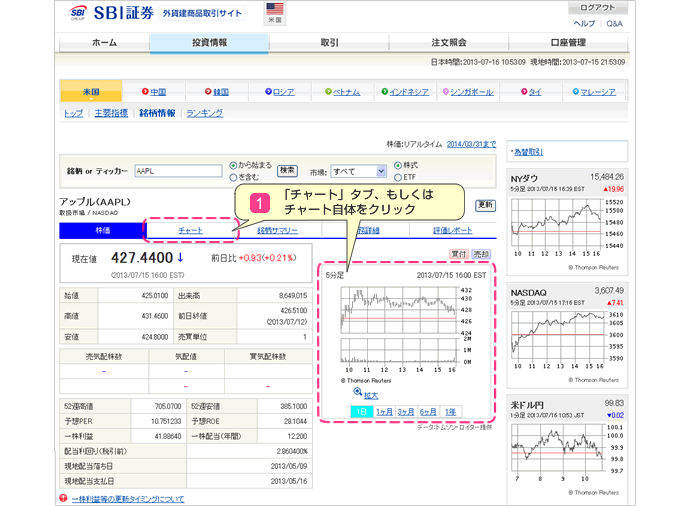Switch to the 銘柄サマリー tab
Viewport: 690px width, 506px height.
click(277, 230)
